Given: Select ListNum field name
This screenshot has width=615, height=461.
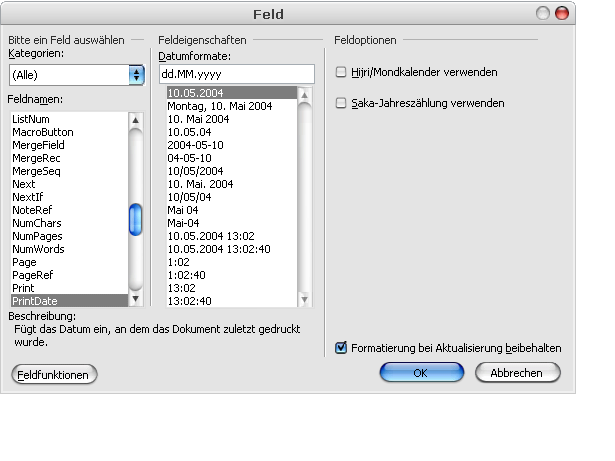Looking at the screenshot, I should (x=69, y=119).
